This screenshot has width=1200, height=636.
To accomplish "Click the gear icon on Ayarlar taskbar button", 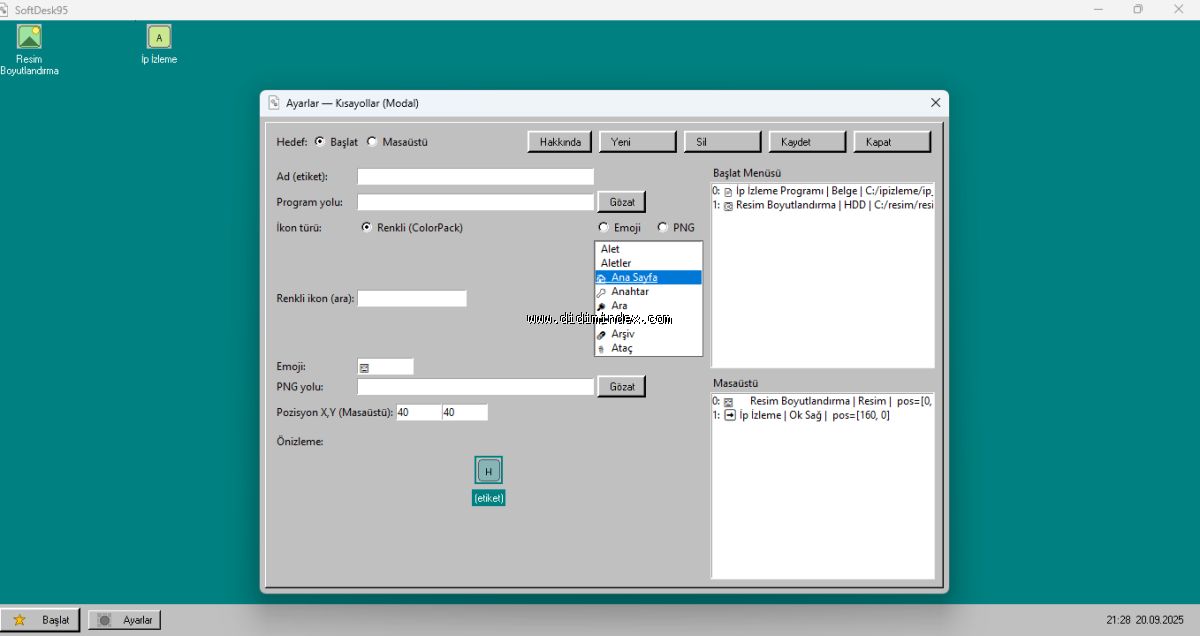I will tap(104, 620).
